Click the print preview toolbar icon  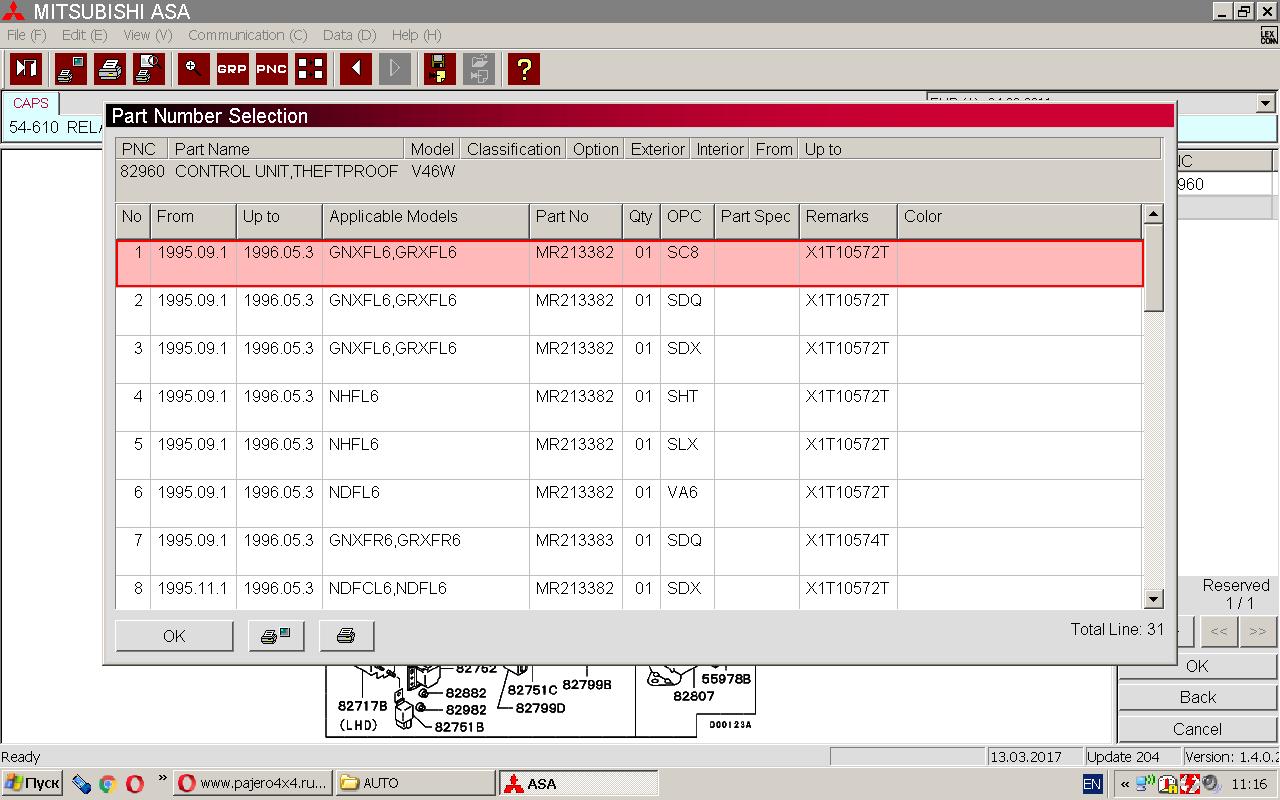point(148,69)
